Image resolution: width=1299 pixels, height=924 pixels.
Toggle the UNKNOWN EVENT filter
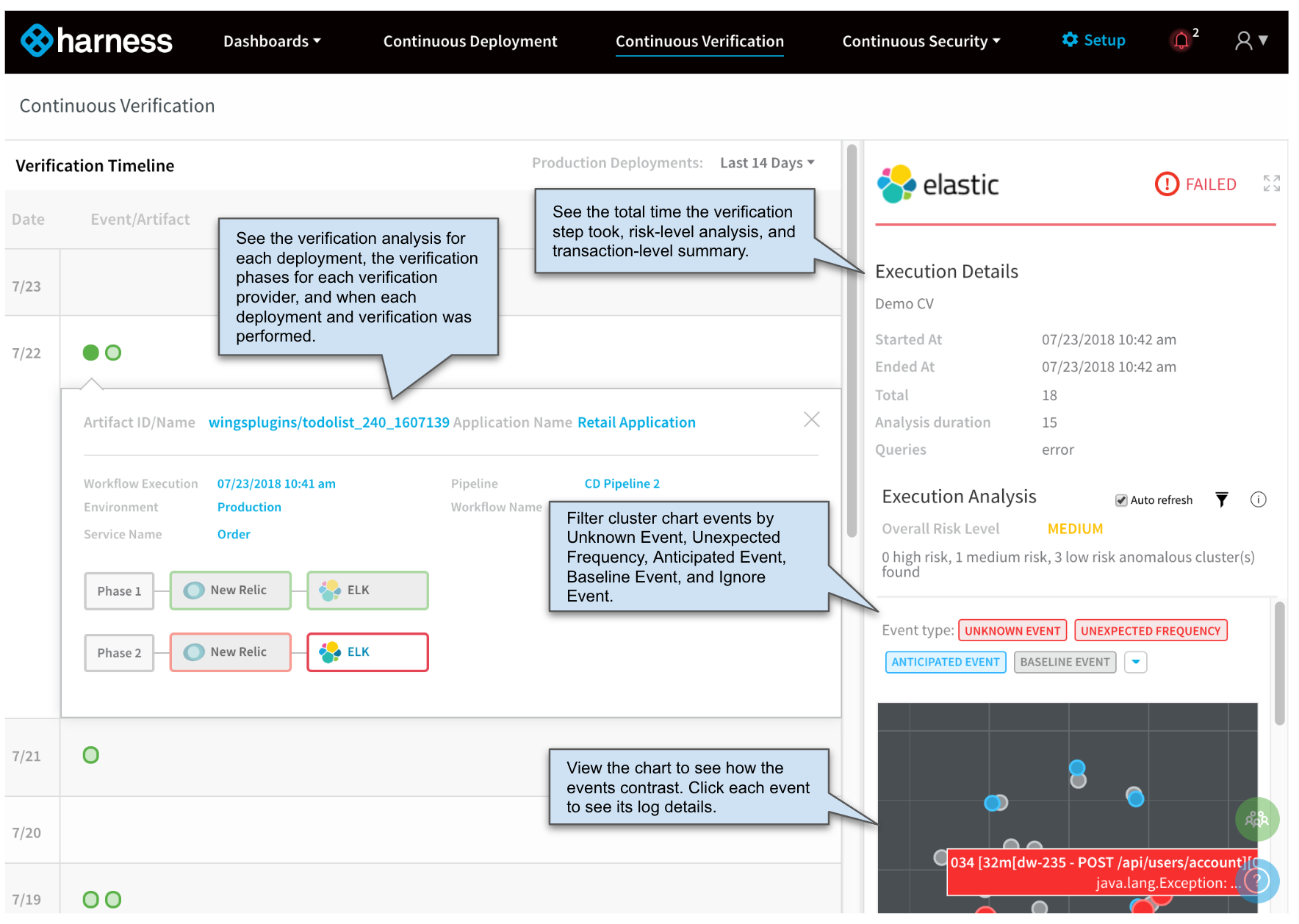1012,630
